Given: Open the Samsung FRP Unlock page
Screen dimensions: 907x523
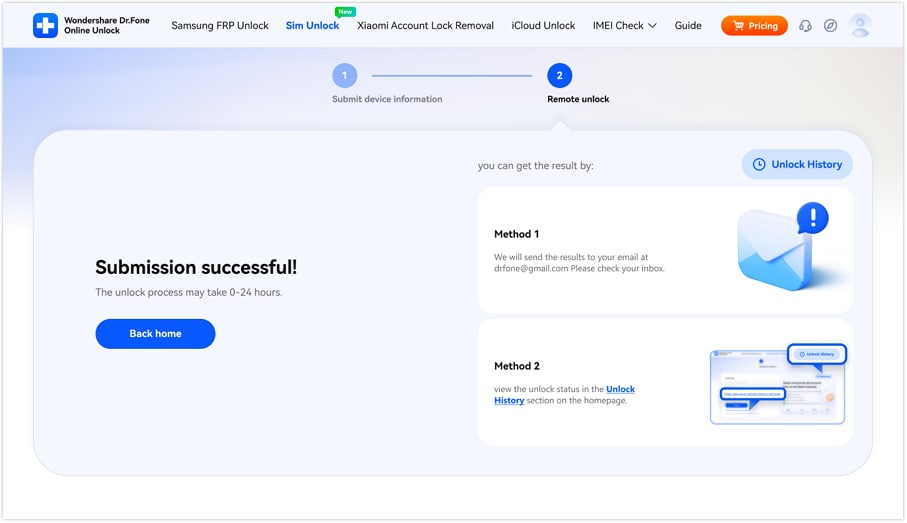Looking at the screenshot, I should (x=220, y=25).
